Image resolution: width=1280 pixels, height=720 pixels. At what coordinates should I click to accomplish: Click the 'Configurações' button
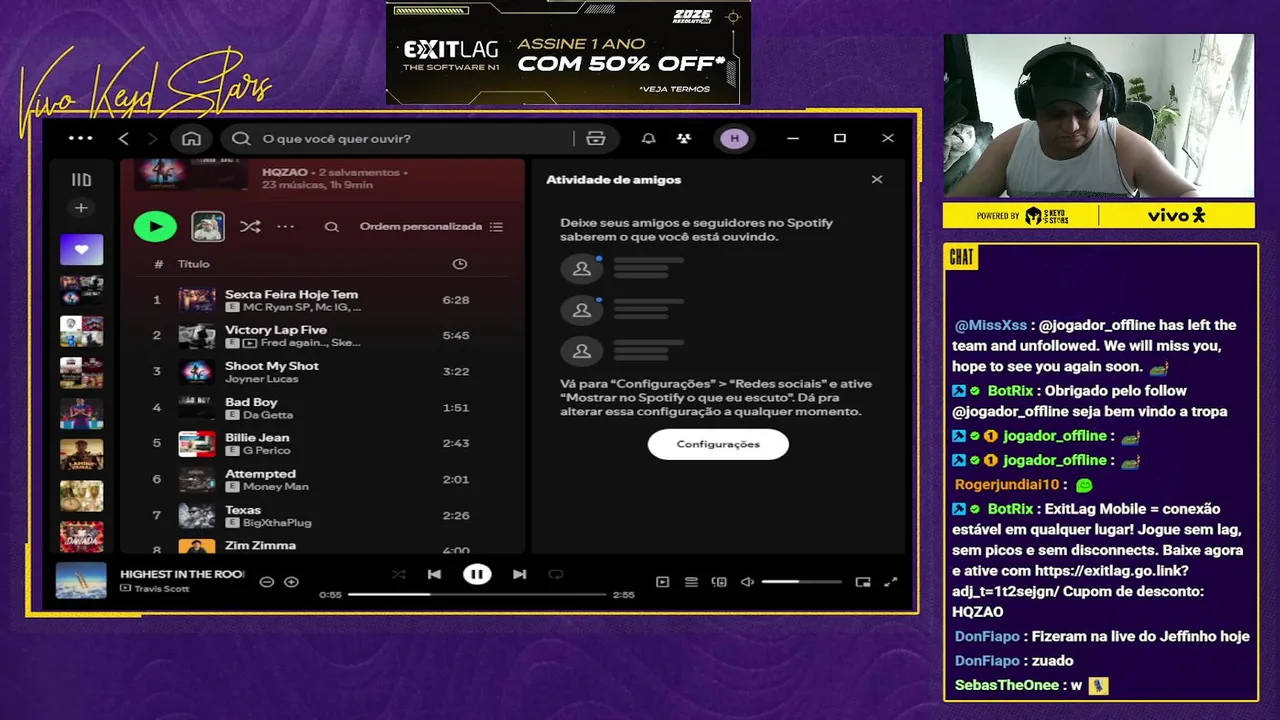pos(718,444)
